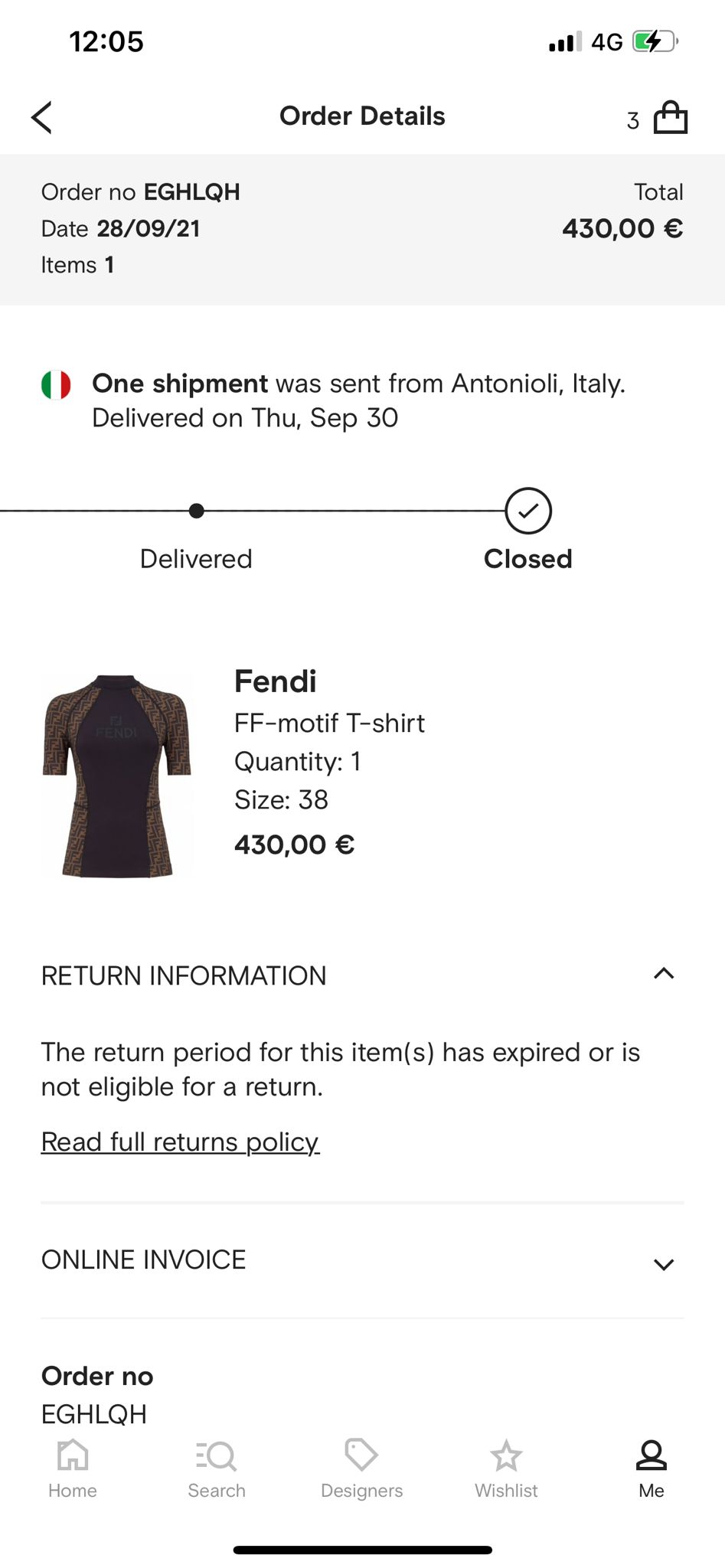This screenshot has height=1568, width=725.
Task: Tap the Italian flag icon
Action: point(56,384)
